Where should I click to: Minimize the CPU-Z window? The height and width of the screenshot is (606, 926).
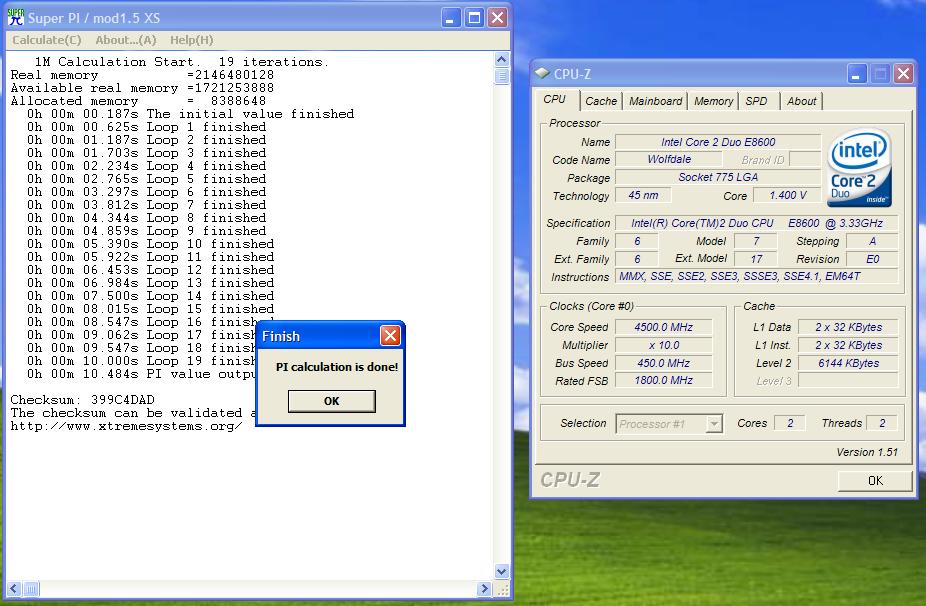click(x=857, y=74)
